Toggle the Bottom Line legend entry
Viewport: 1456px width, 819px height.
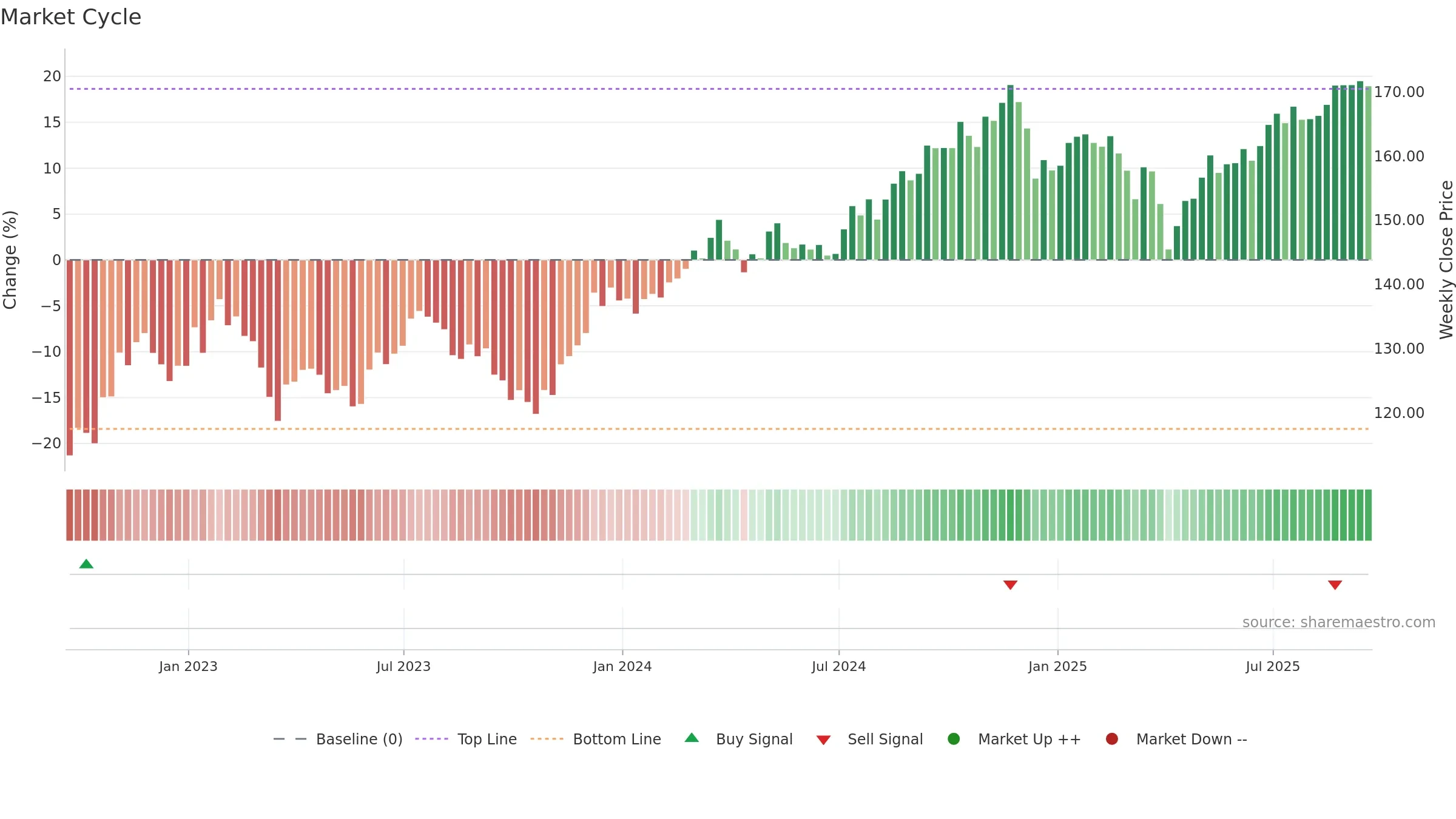[596, 740]
